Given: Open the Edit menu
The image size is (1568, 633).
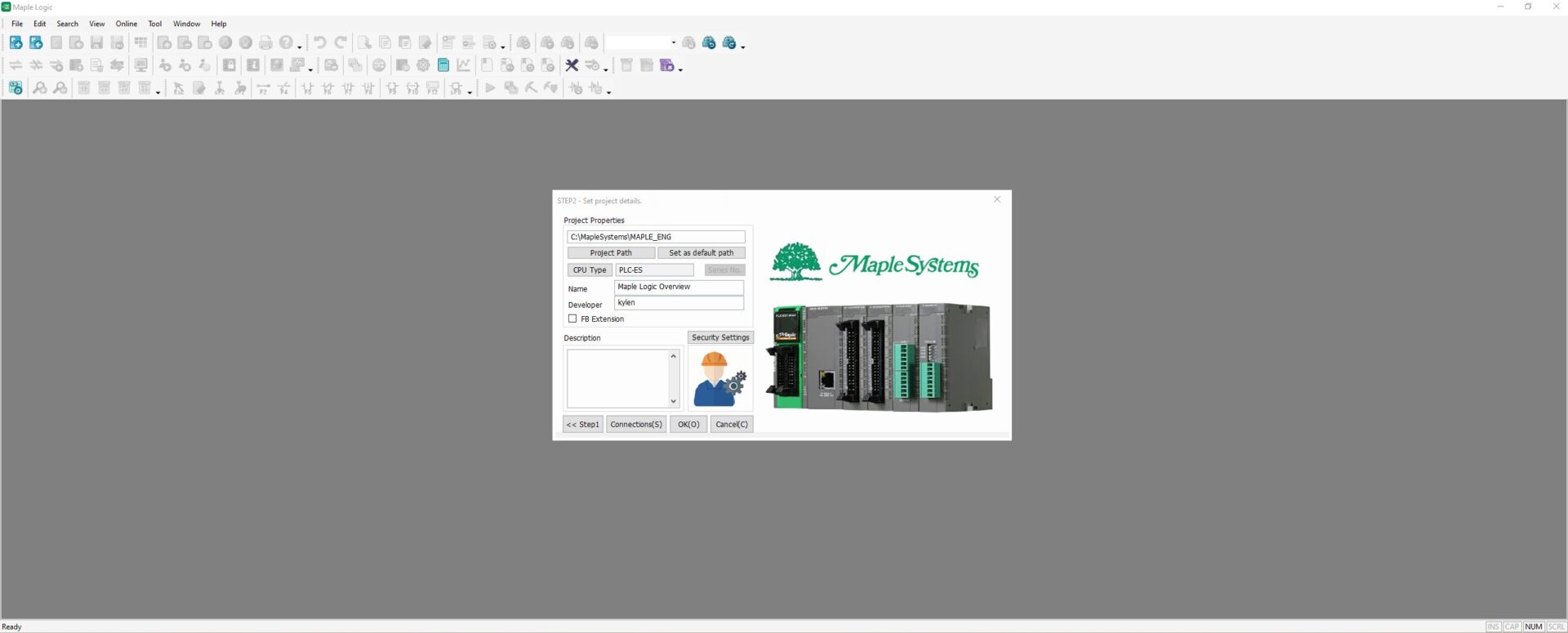Looking at the screenshot, I should coord(39,24).
